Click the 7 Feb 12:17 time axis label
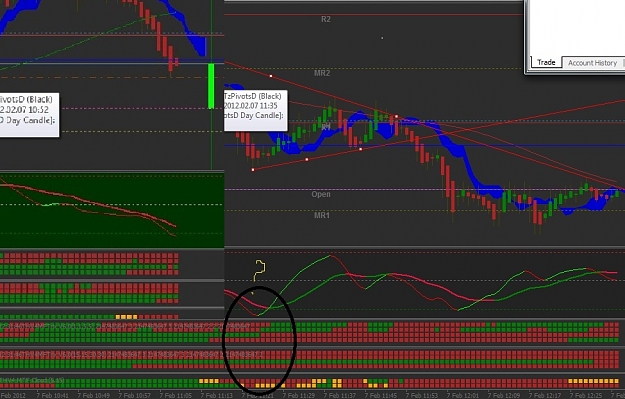The height and width of the screenshot is (399, 625). (x=545, y=395)
